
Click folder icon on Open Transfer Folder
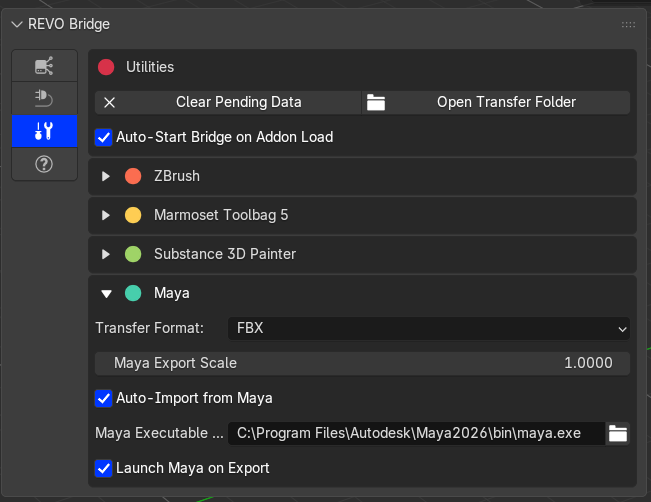[x=376, y=103]
